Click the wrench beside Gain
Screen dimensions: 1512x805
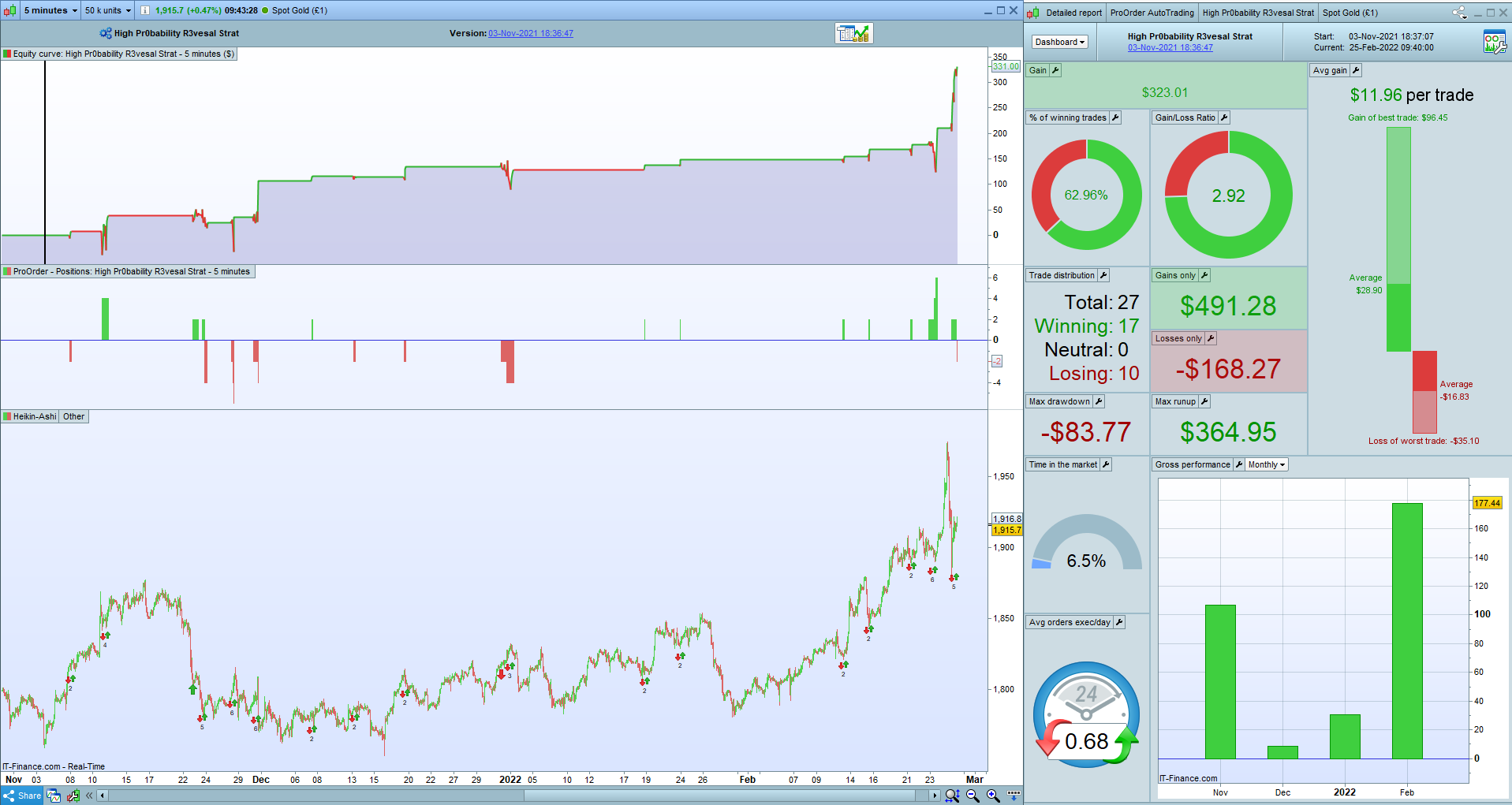coord(1055,70)
